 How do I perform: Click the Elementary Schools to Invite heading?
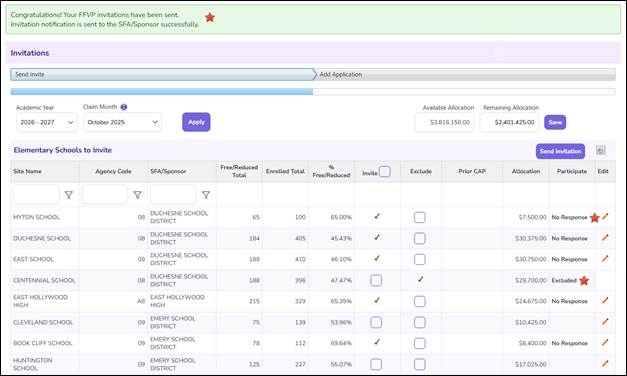pyautogui.click(x=63, y=150)
